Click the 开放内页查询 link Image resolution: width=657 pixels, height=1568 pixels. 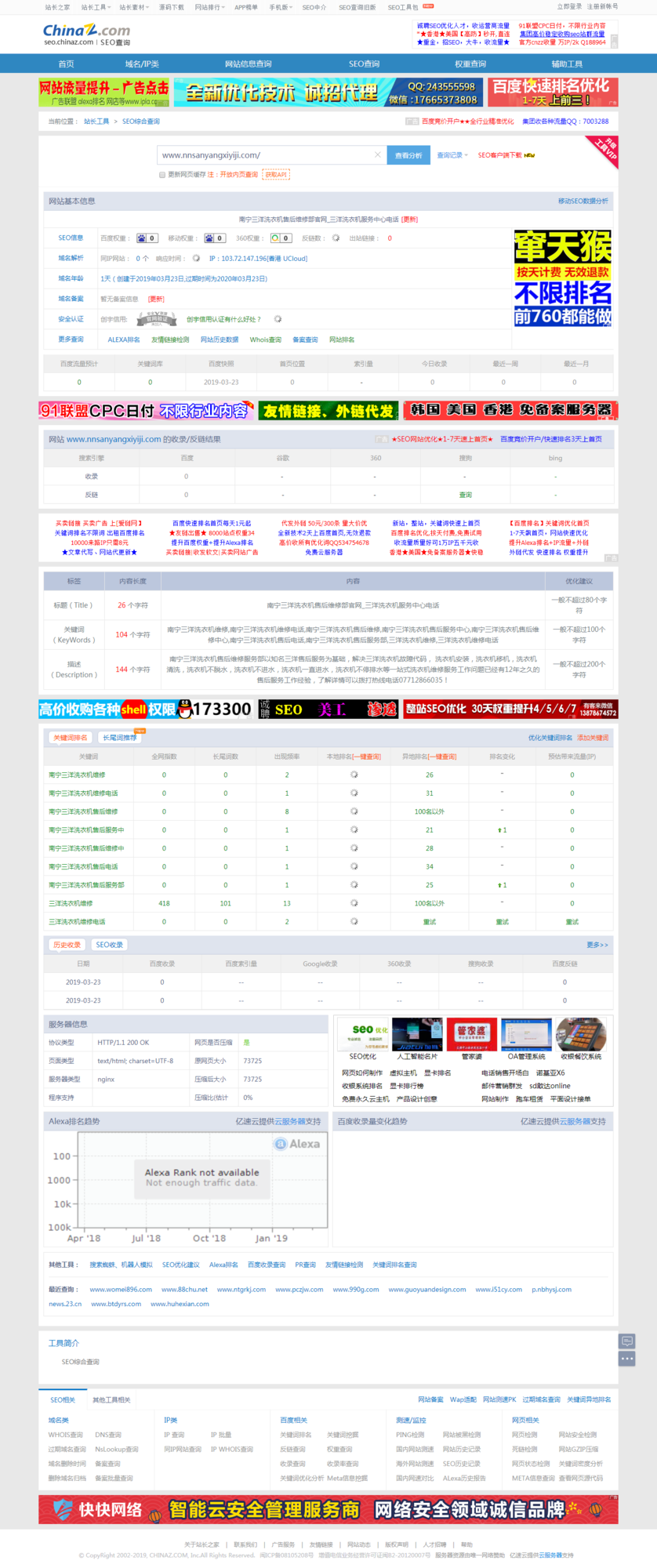point(238,175)
